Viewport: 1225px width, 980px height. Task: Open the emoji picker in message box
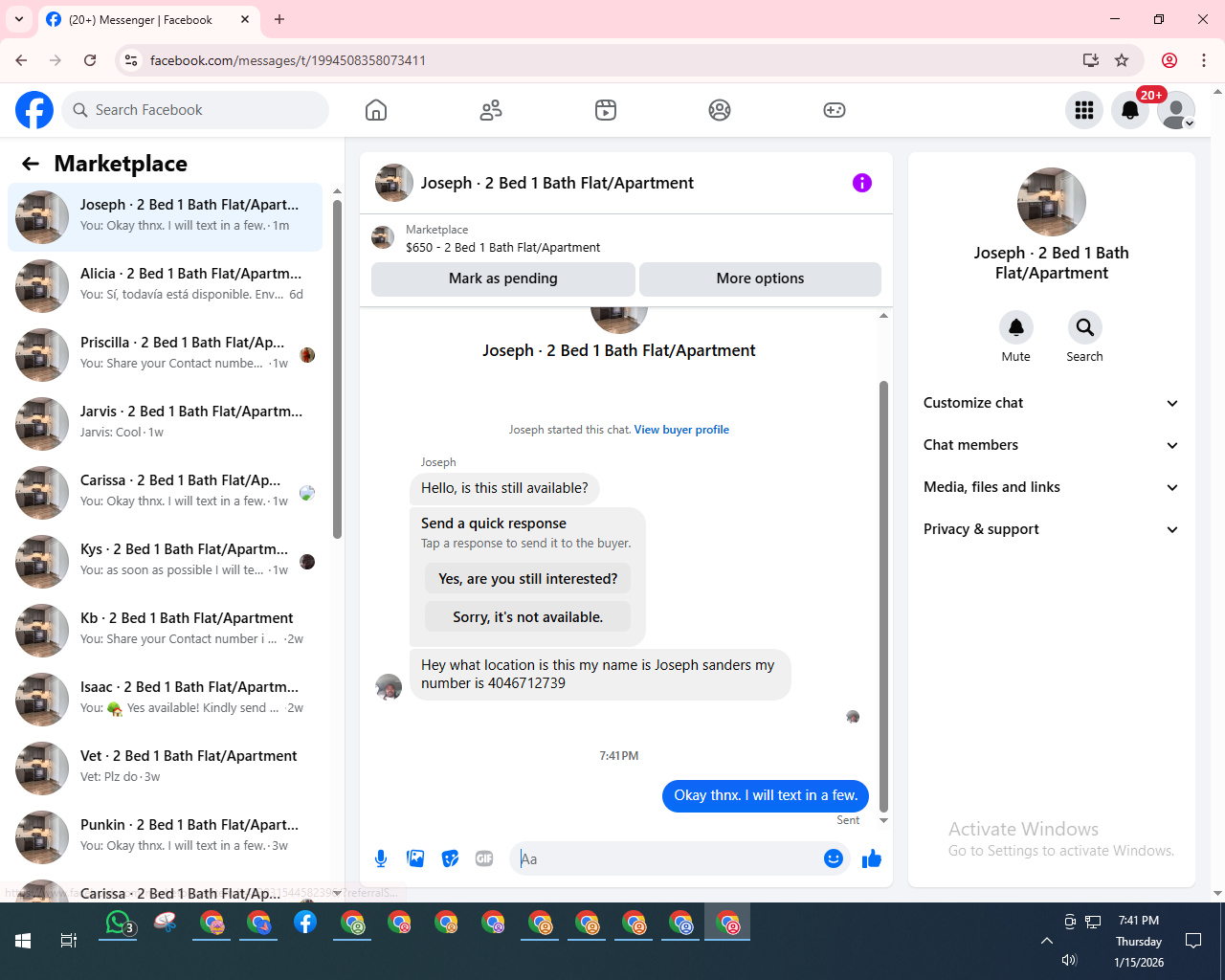point(834,858)
